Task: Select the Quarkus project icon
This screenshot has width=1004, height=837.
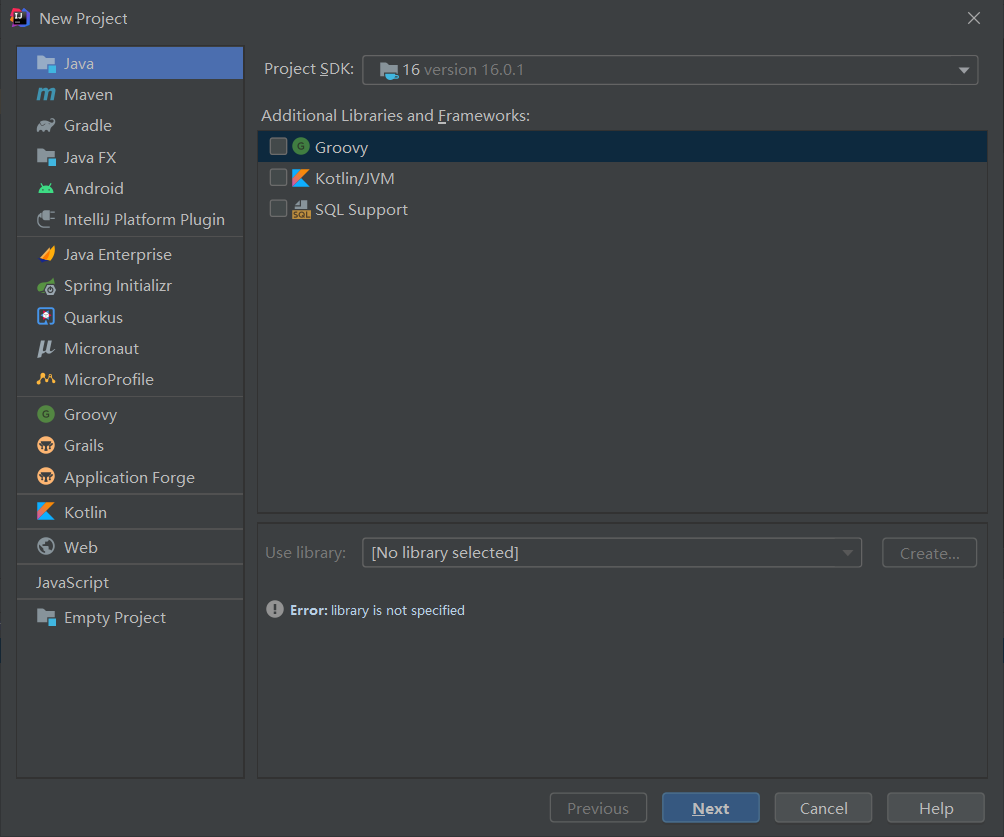Action: 46,317
